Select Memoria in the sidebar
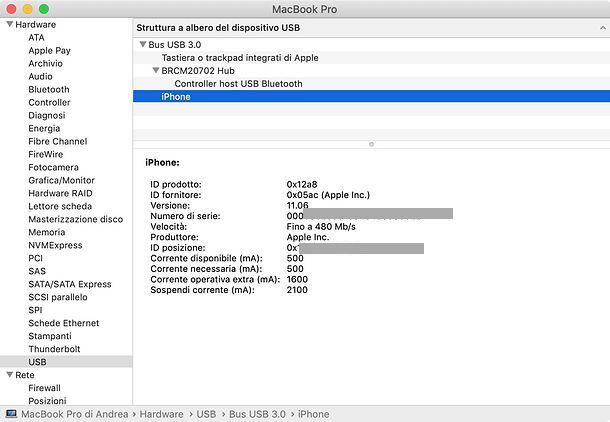The width and height of the screenshot is (610, 422). (47, 232)
